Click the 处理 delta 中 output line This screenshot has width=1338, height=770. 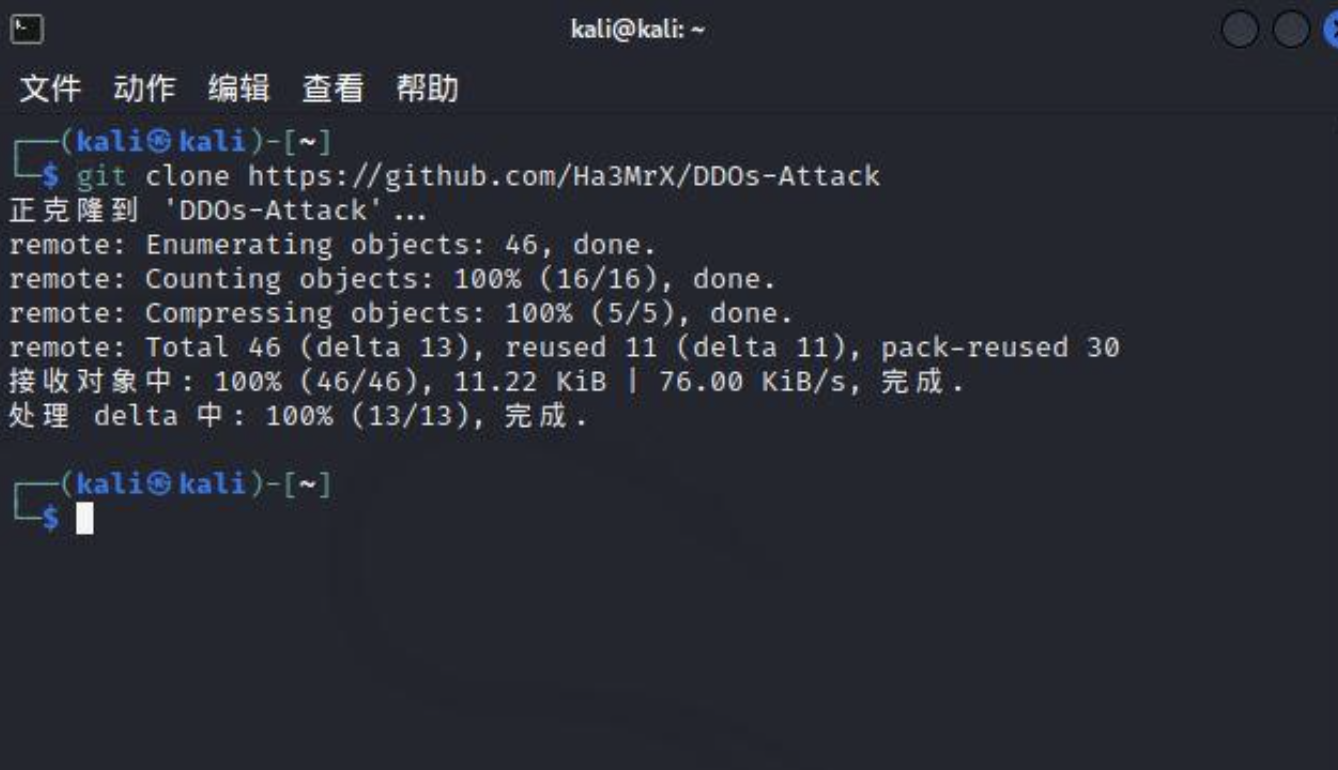(297, 415)
